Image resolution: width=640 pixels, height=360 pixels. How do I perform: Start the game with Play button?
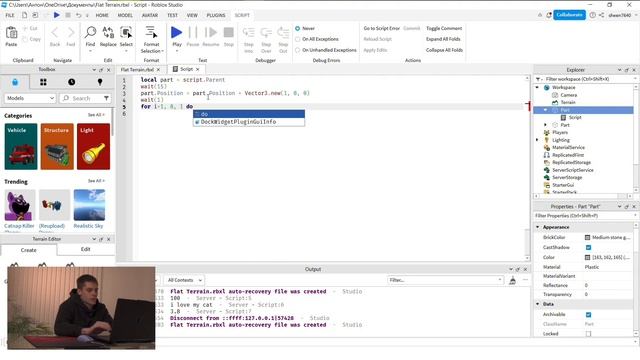click(x=177, y=32)
